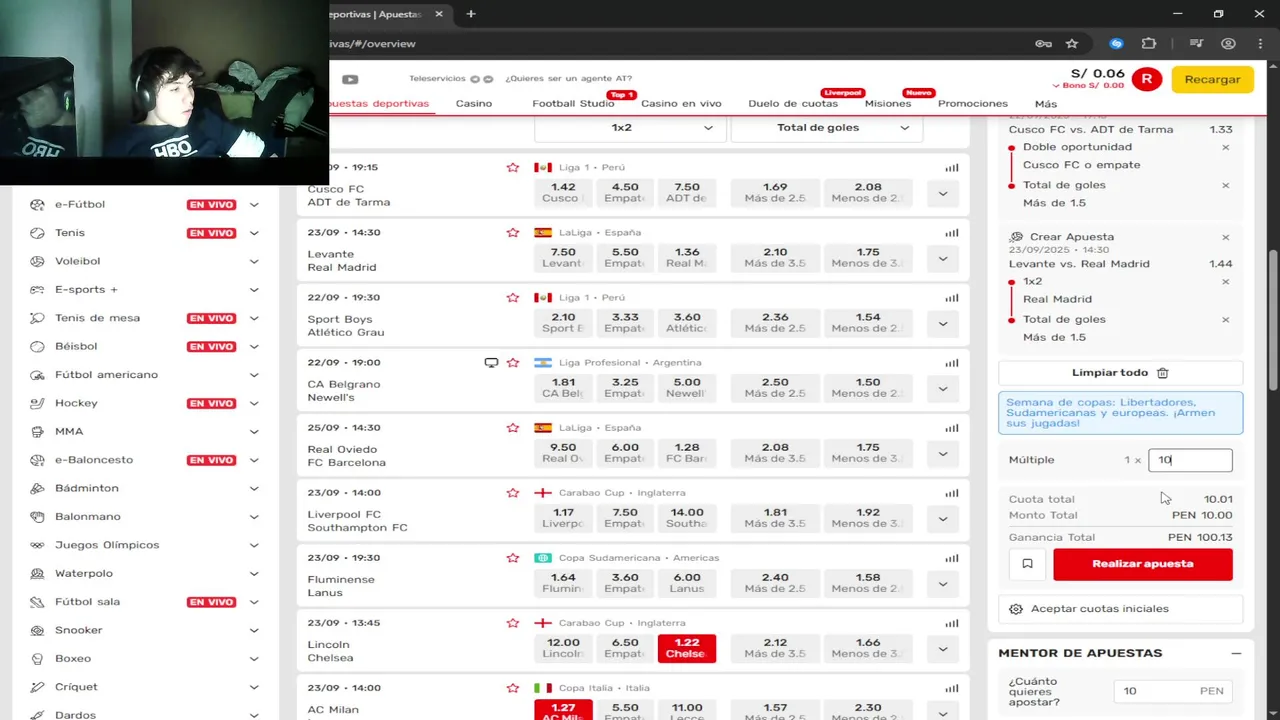Screen dimensions: 1280x720
Task: Favorite the Cusco FC vs ADT de Tarma match star
Action: 513,167
